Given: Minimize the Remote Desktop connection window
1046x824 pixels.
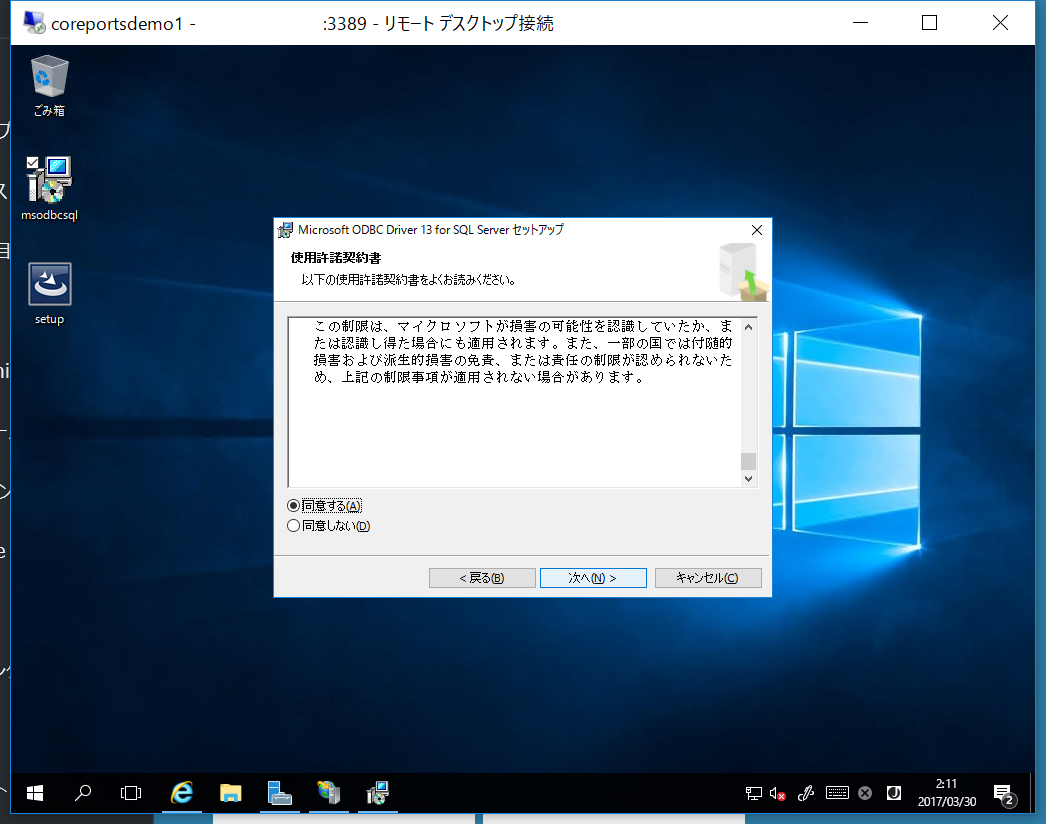Looking at the screenshot, I should [x=861, y=23].
